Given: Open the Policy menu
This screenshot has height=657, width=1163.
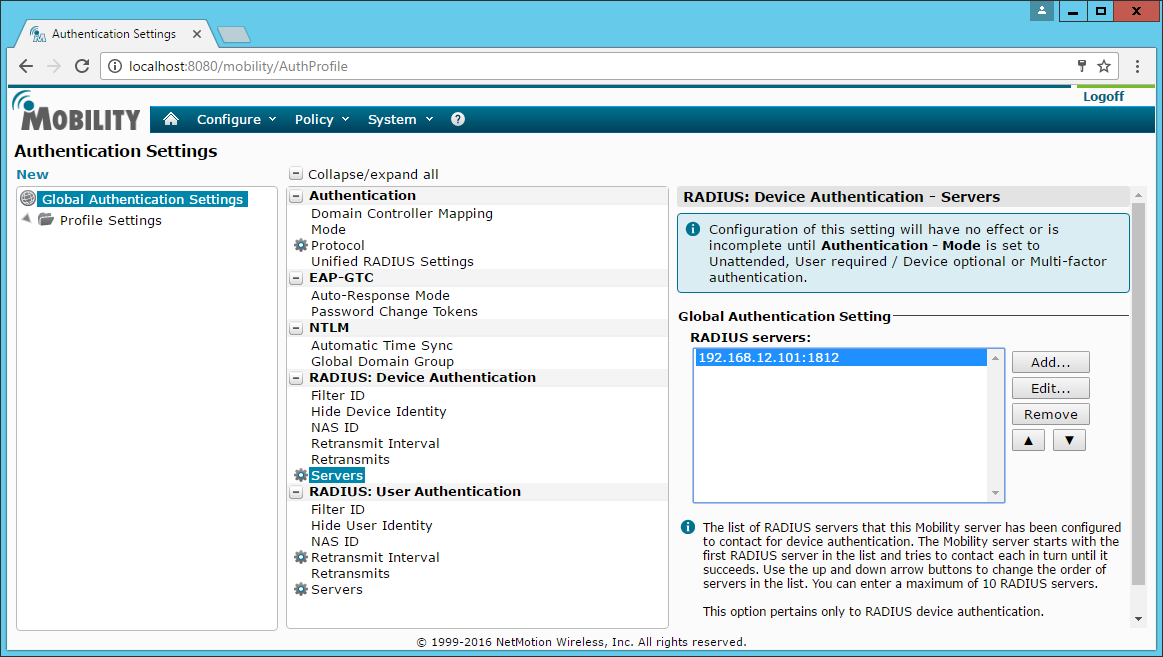Looking at the screenshot, I should (x=322, y=119).
